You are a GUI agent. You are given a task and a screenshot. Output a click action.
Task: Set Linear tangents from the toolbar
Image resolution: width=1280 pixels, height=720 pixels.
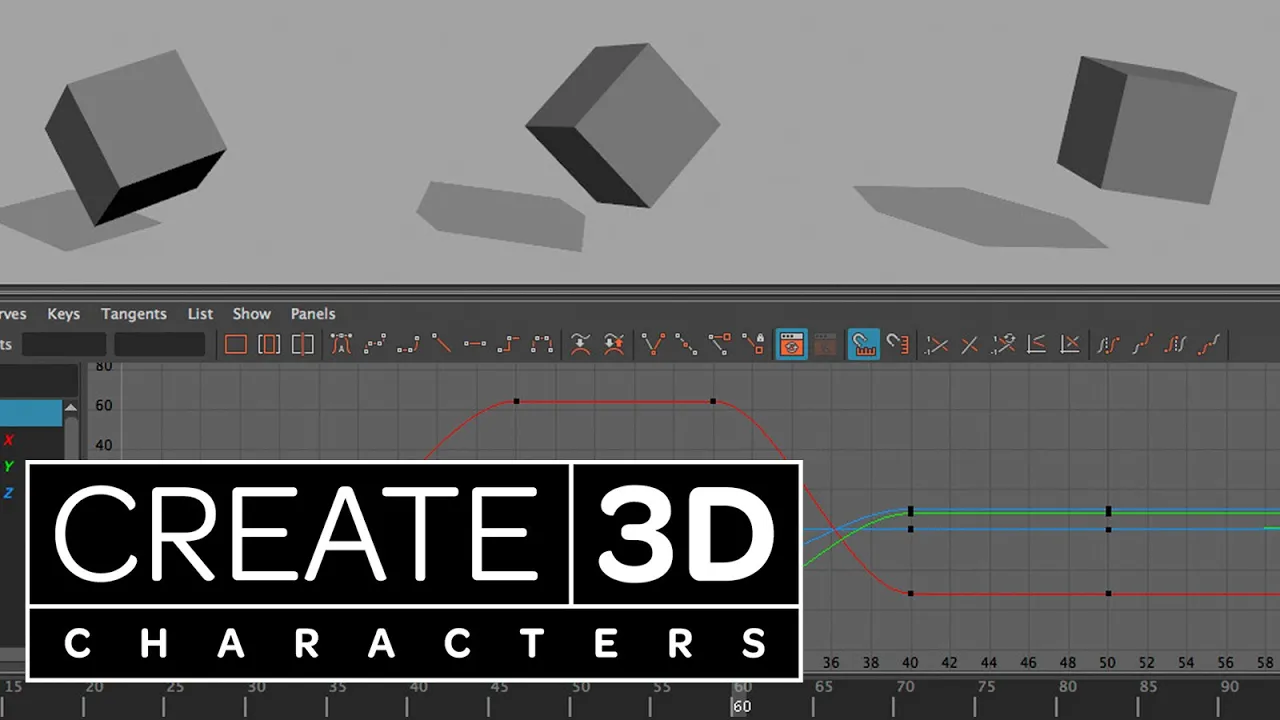coord(441,345)
